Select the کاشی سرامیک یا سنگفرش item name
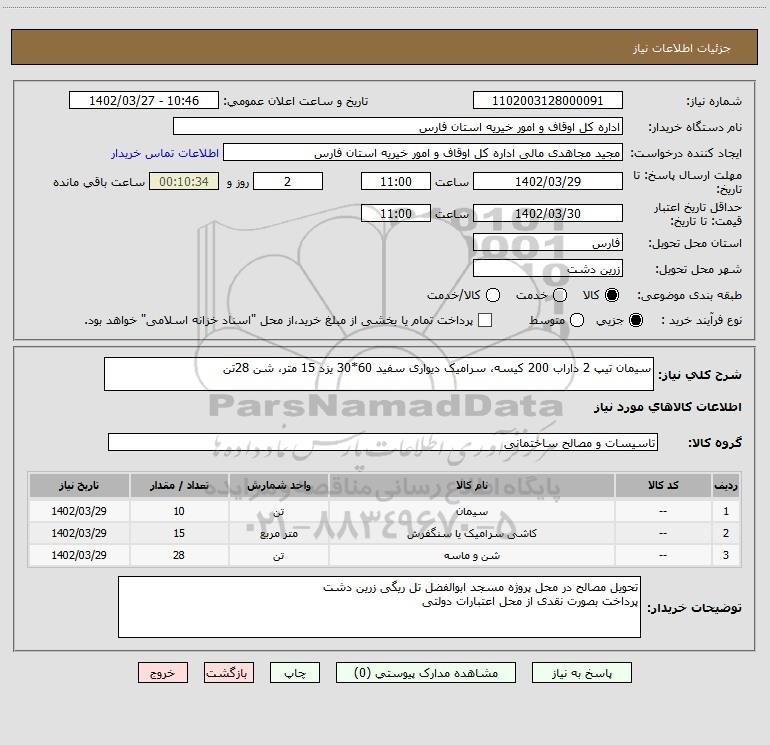Image resolution: width=770 pixels, height=745 pixels. 471,533
